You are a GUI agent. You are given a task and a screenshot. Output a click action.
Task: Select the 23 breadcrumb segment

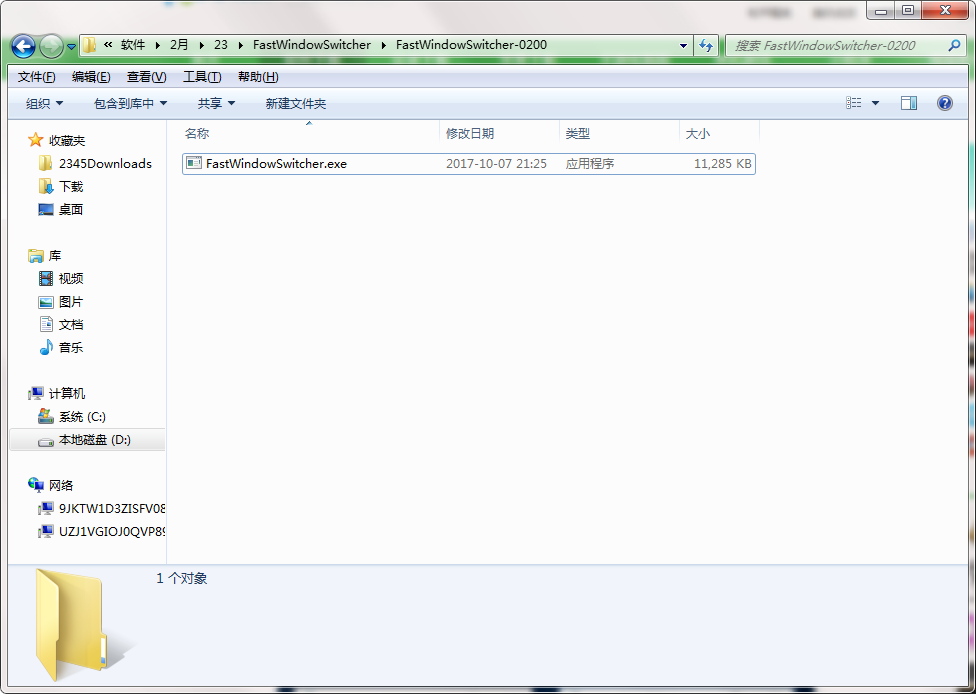pyautogui.click(x=221, y=45)
